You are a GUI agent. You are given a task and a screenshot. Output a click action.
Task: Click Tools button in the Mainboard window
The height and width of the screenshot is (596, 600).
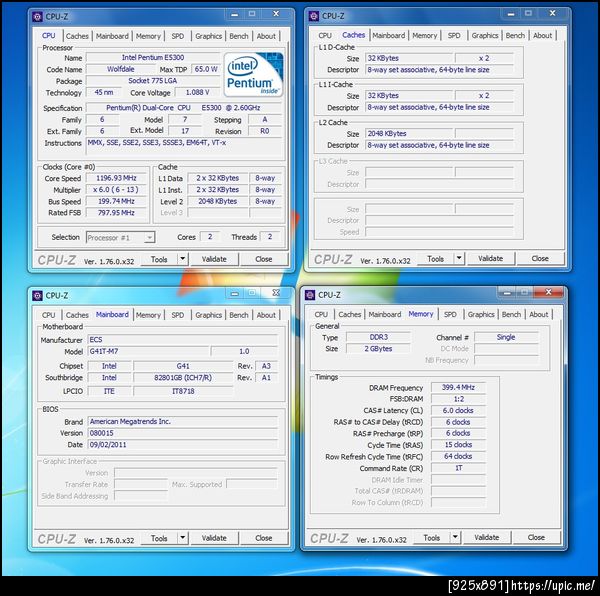click(x=159, y=538)
